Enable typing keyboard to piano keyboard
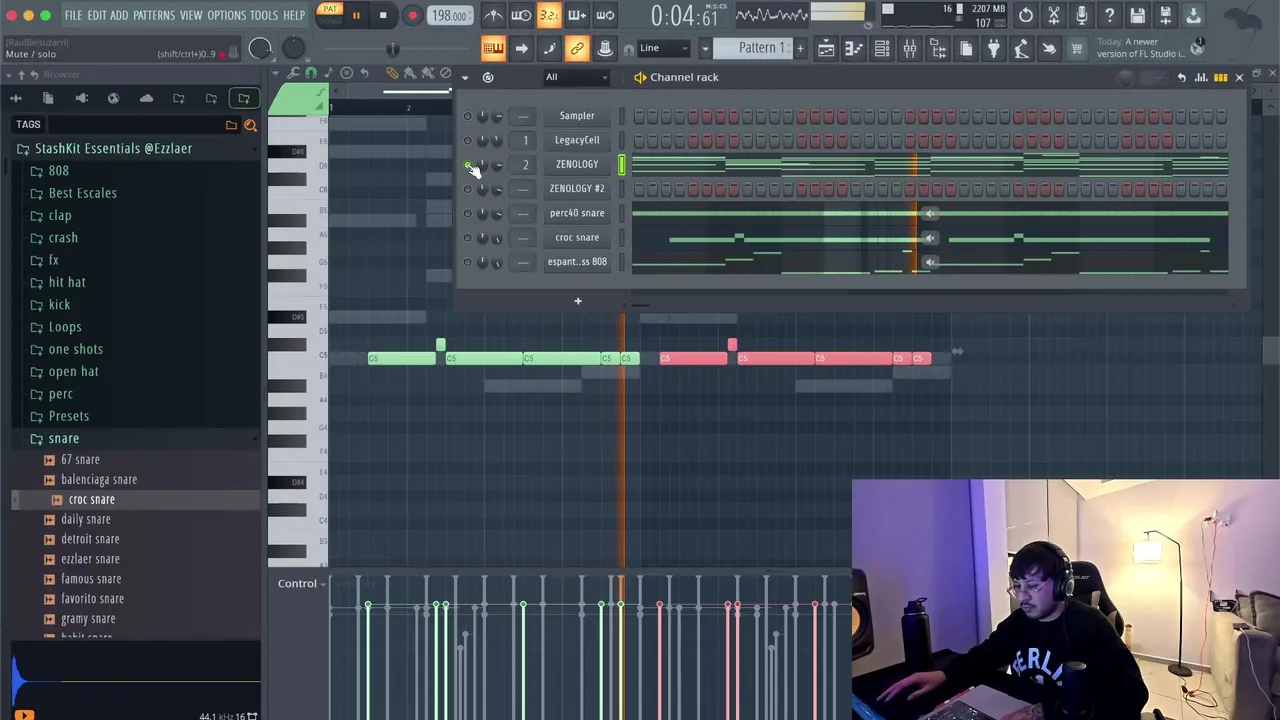 tap(493, 48)
